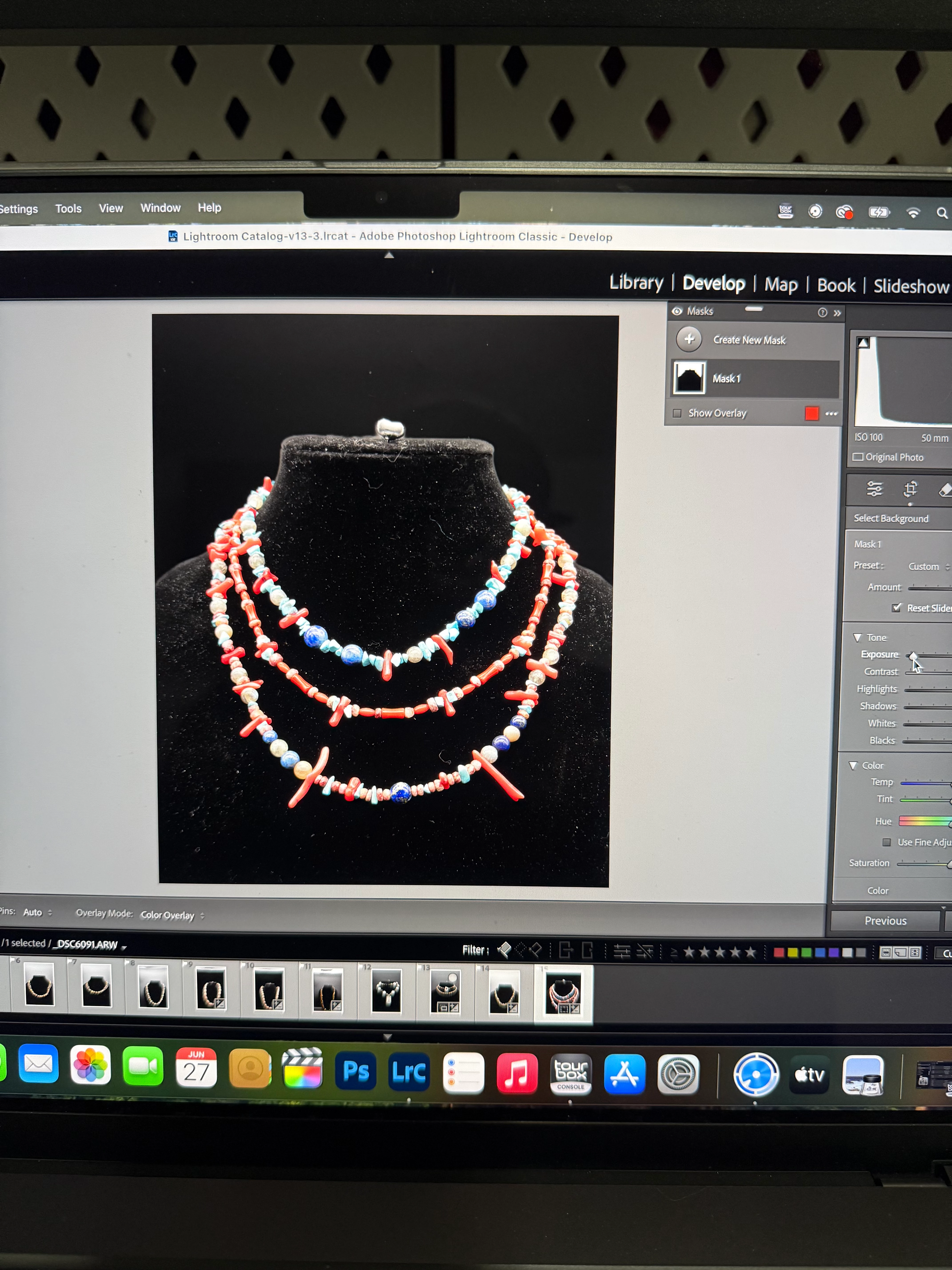Open the Masks panel help icon
The height and width of the screenshot is (1270, 952).
click(822, 312)
